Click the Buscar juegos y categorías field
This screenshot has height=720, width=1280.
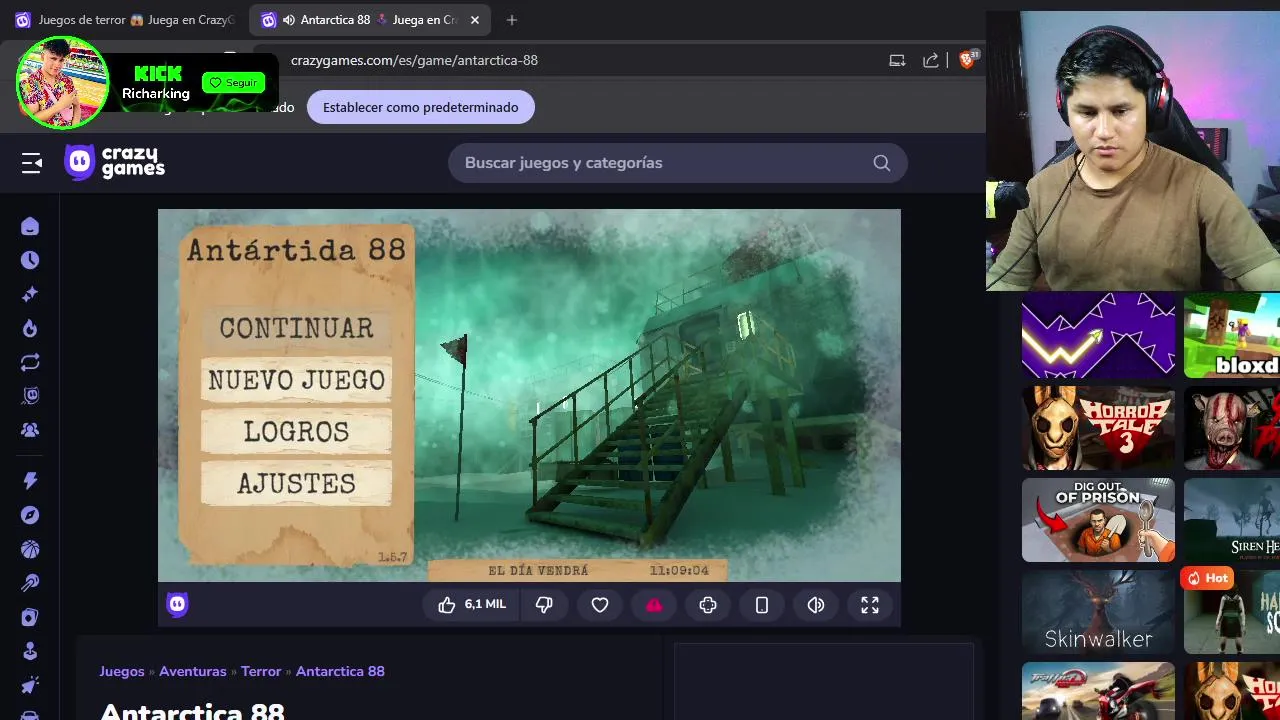pyautogui.click(x=677, y=163)
